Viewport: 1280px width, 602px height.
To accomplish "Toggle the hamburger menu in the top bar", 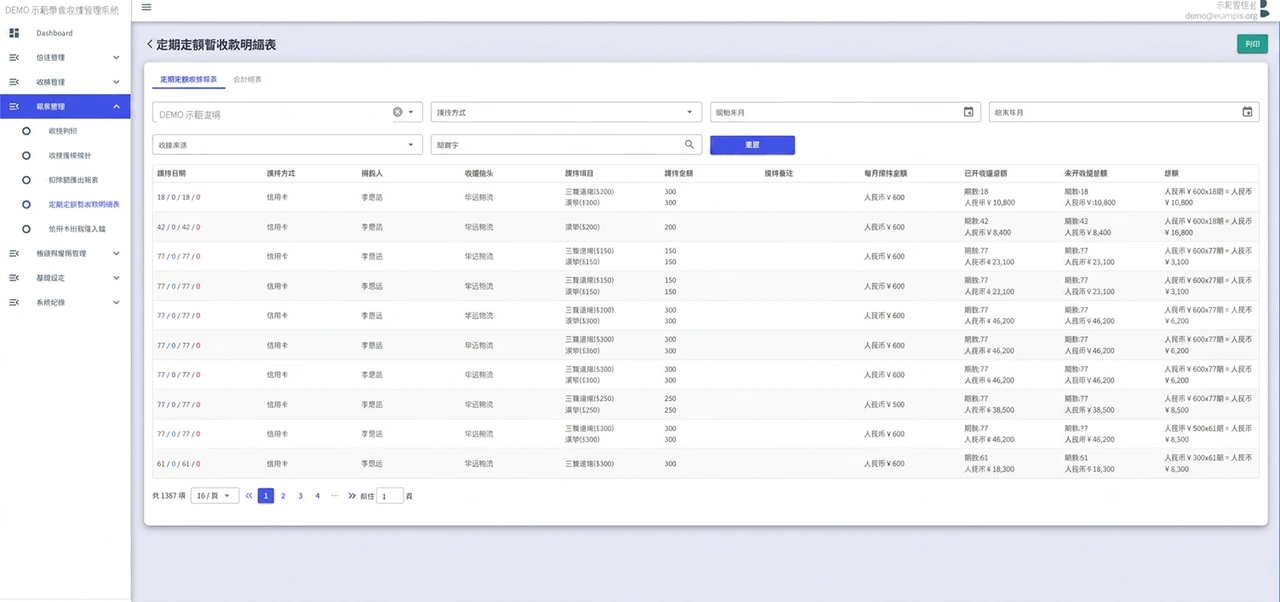I will tap(147, 7).
